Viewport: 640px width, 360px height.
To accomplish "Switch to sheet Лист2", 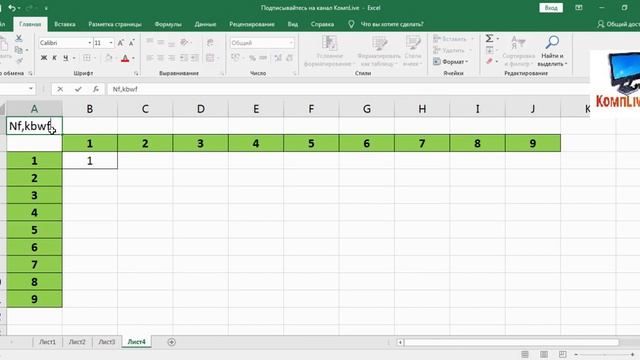I will coord(77,342).
